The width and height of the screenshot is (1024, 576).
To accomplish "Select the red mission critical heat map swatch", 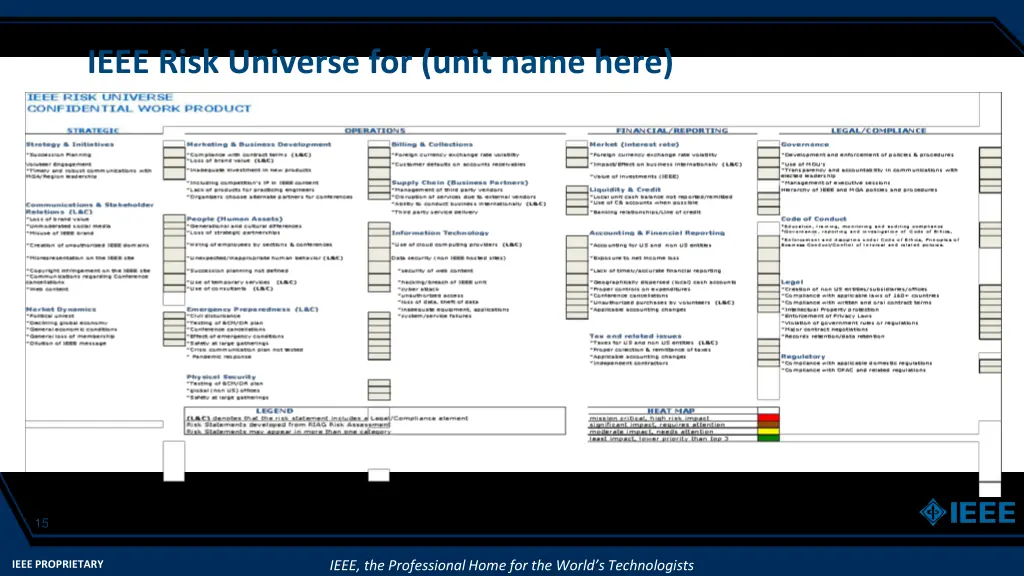I will (x=768, y=417).
